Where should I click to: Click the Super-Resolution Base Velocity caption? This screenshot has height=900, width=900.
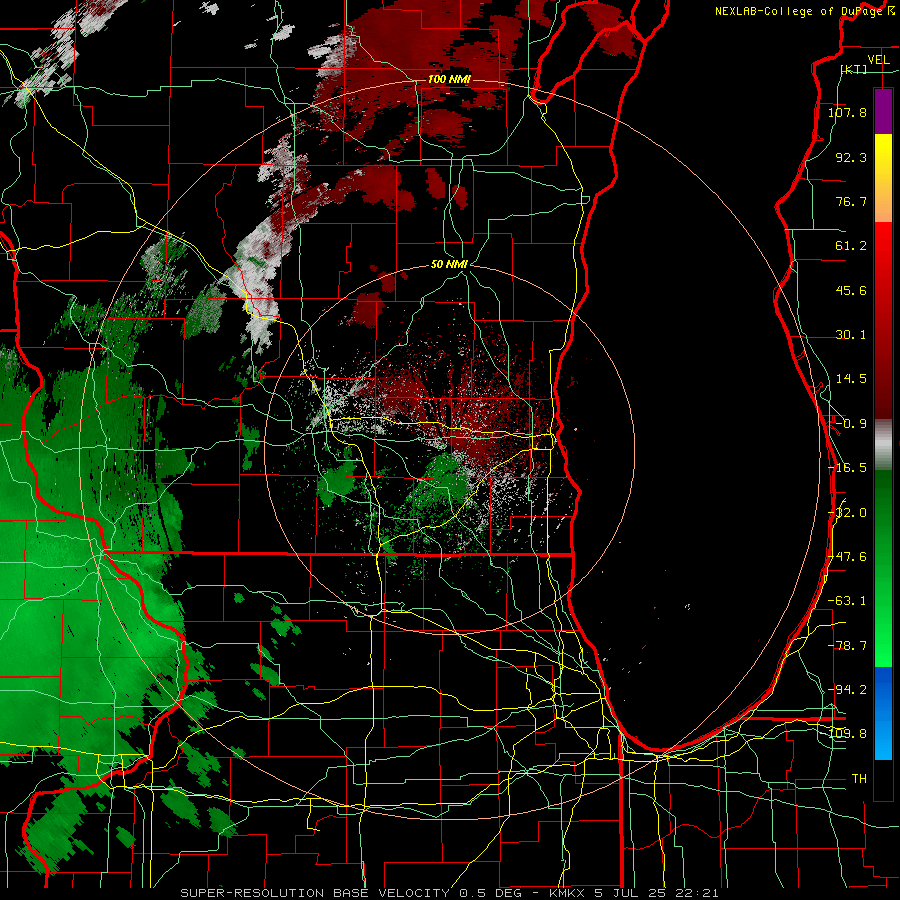449,893
